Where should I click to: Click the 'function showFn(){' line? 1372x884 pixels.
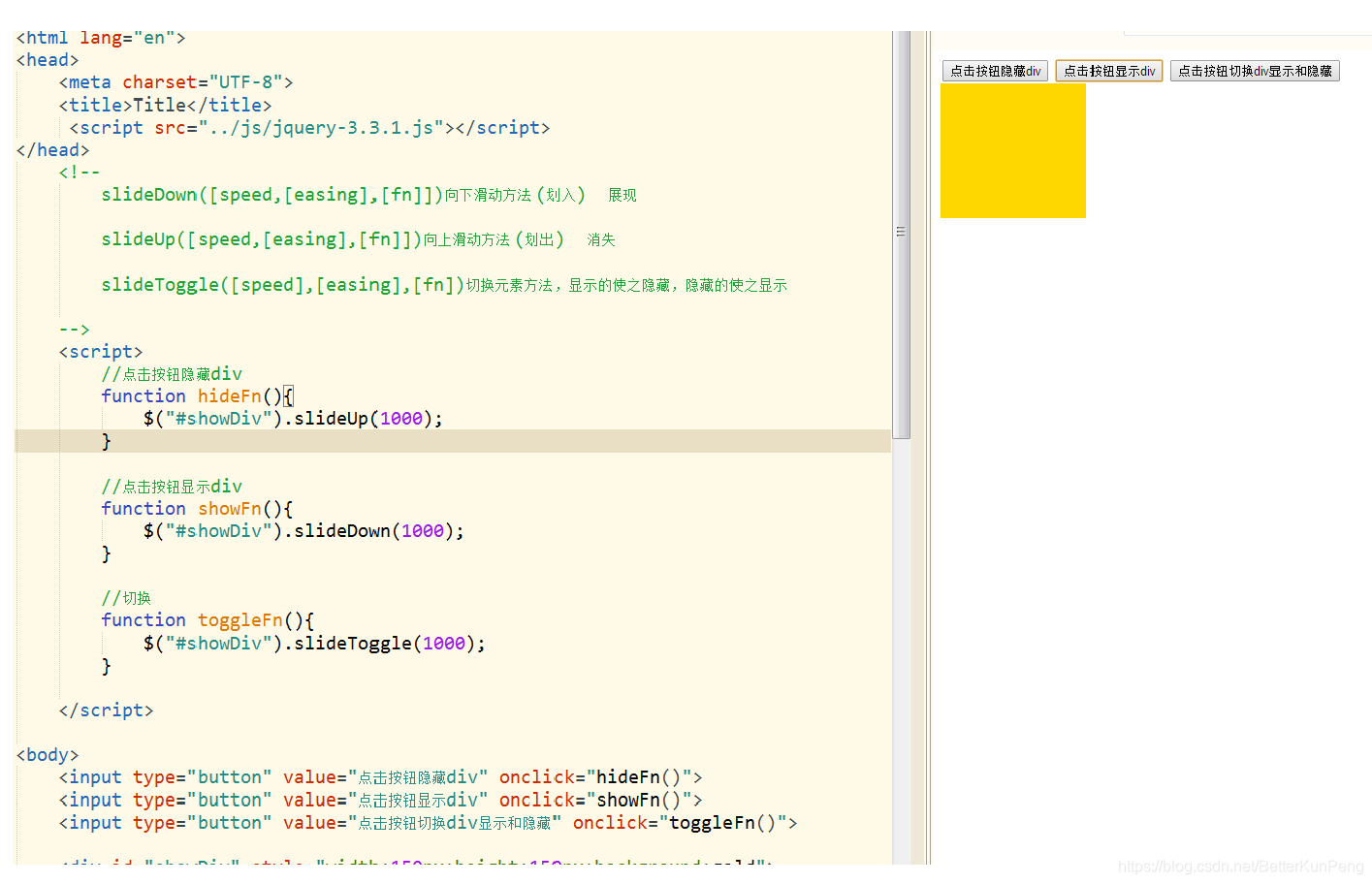pos(197,508)
